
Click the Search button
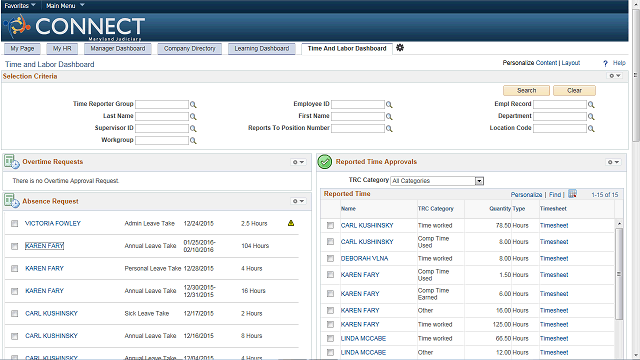click(527, 90)
